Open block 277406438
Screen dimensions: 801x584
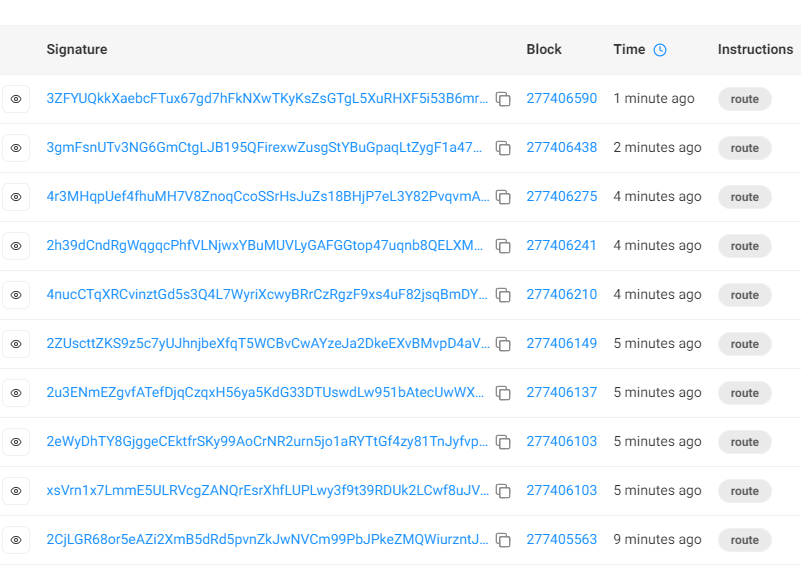[x=561, y=147]
